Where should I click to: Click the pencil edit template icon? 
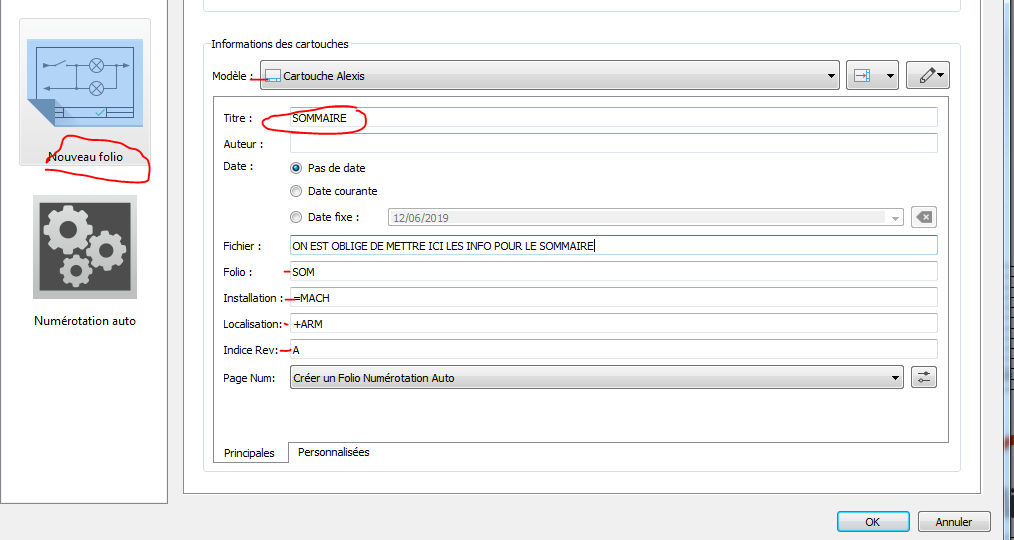927,76
